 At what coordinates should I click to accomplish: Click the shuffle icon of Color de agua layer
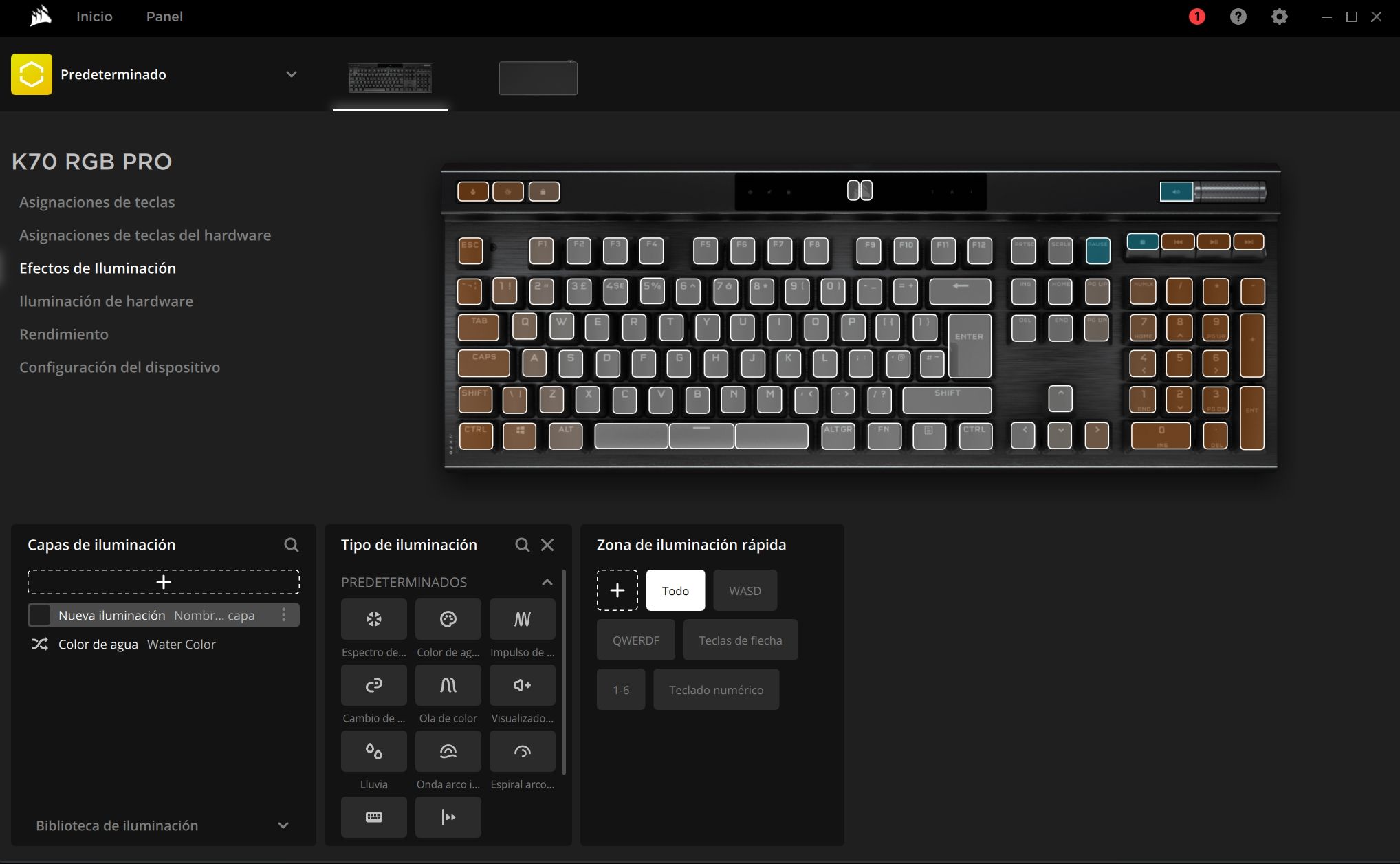(39, 645)
